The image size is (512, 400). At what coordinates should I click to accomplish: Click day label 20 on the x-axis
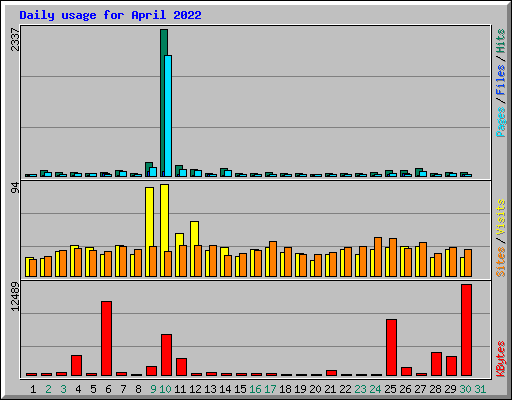coord(315,389)
